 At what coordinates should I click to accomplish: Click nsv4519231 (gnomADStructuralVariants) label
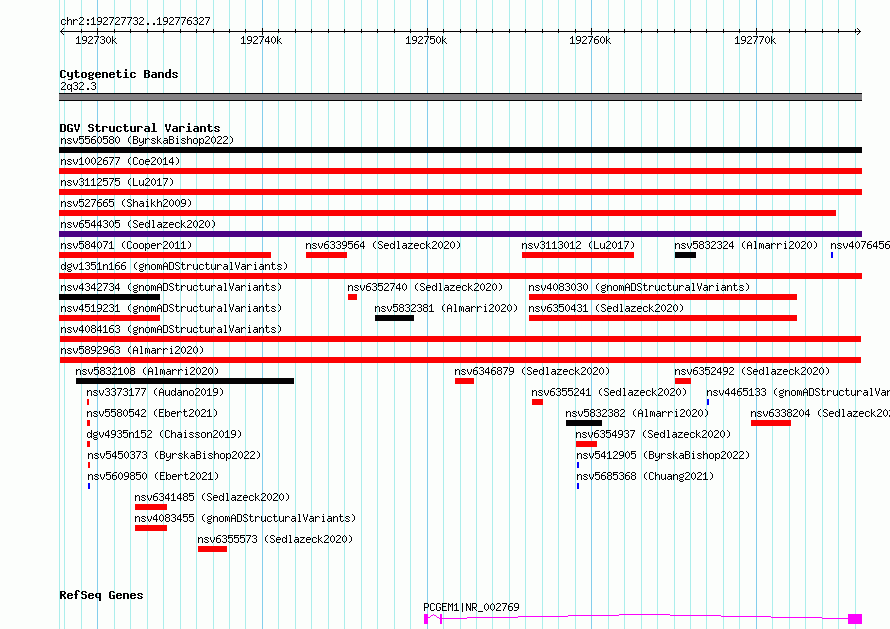(x=171, y=308)
